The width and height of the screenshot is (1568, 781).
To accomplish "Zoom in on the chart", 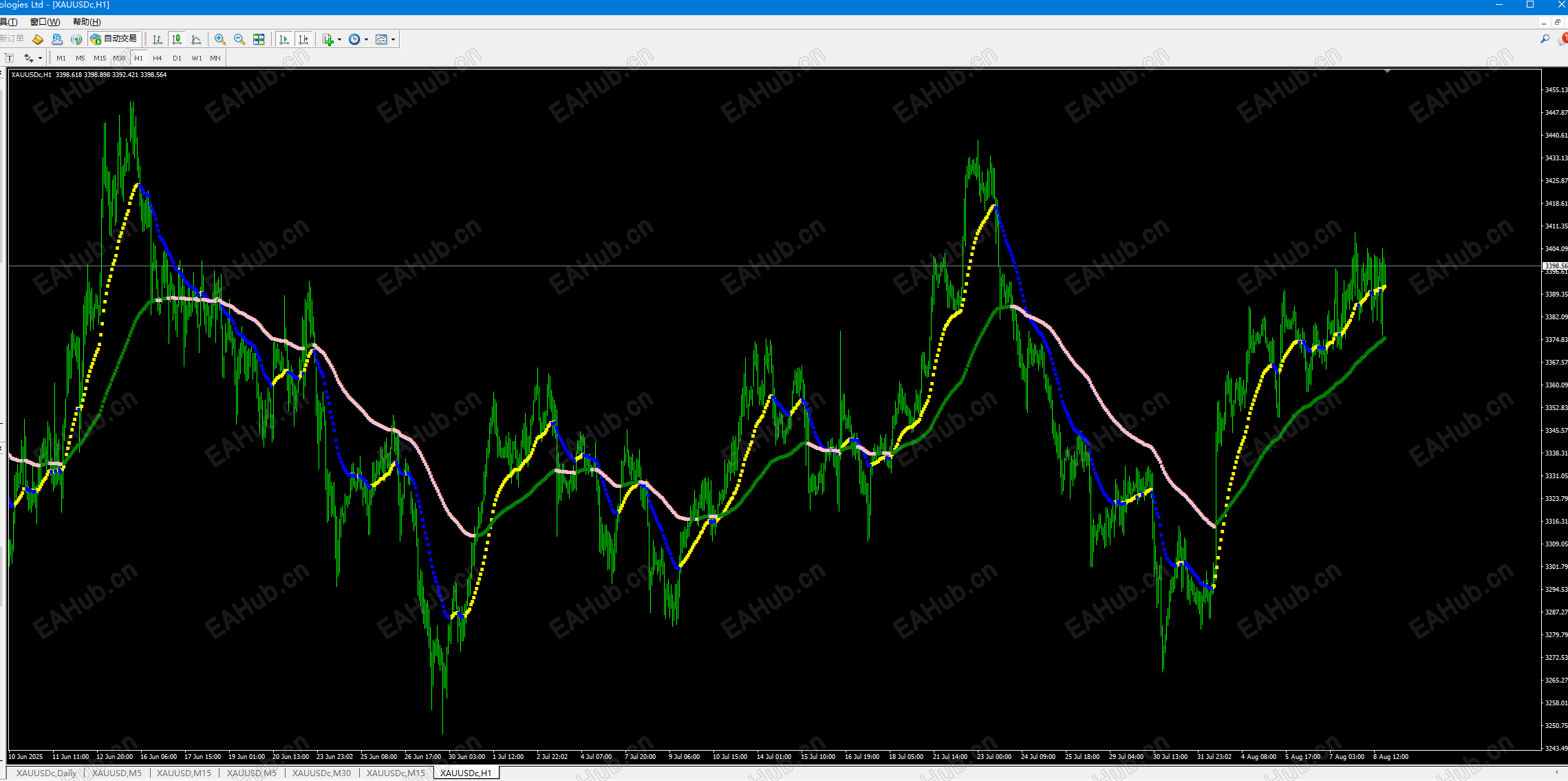I will (x=219, y=39).
